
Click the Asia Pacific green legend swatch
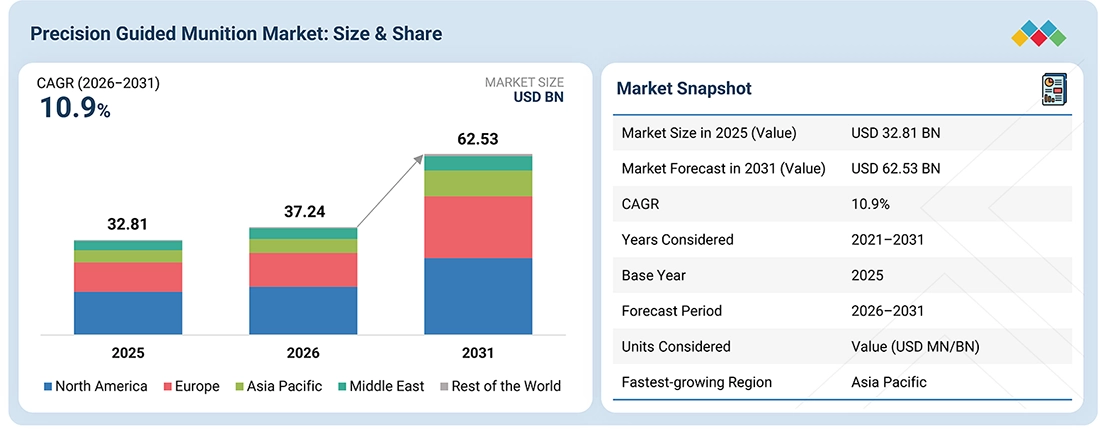tap(241, 386)
